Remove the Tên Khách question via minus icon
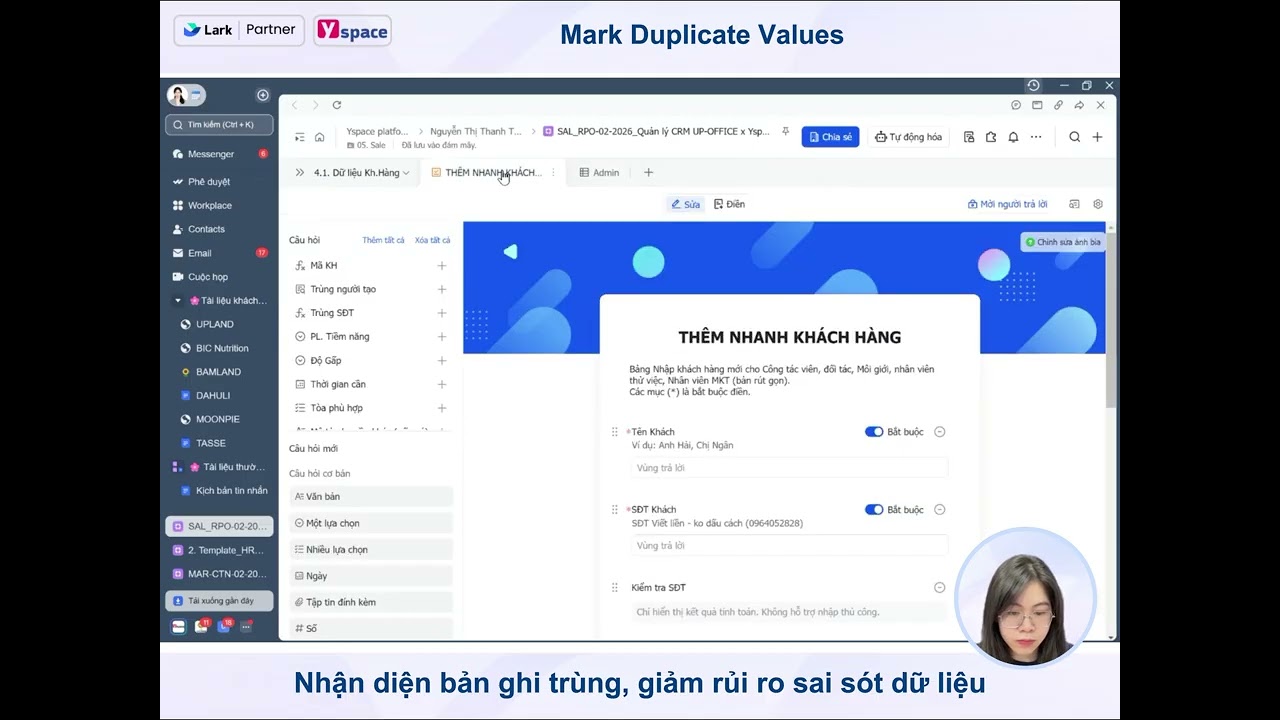The image size is (1280, 720). [x=939, y=432]
